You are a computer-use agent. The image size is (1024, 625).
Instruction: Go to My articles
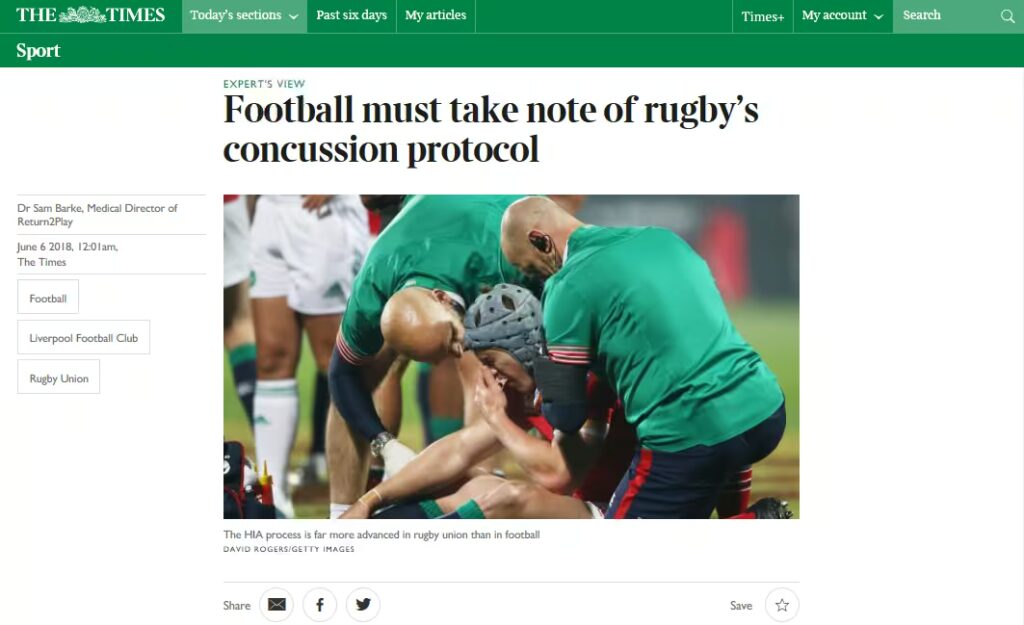436,16
